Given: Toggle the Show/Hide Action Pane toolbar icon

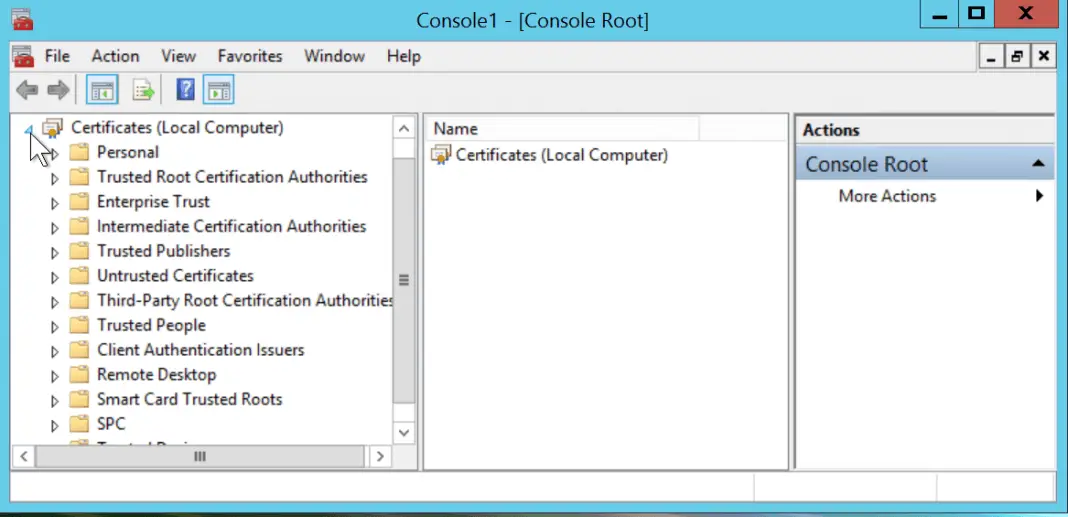Looking at the screenshot, I should 218,91.
